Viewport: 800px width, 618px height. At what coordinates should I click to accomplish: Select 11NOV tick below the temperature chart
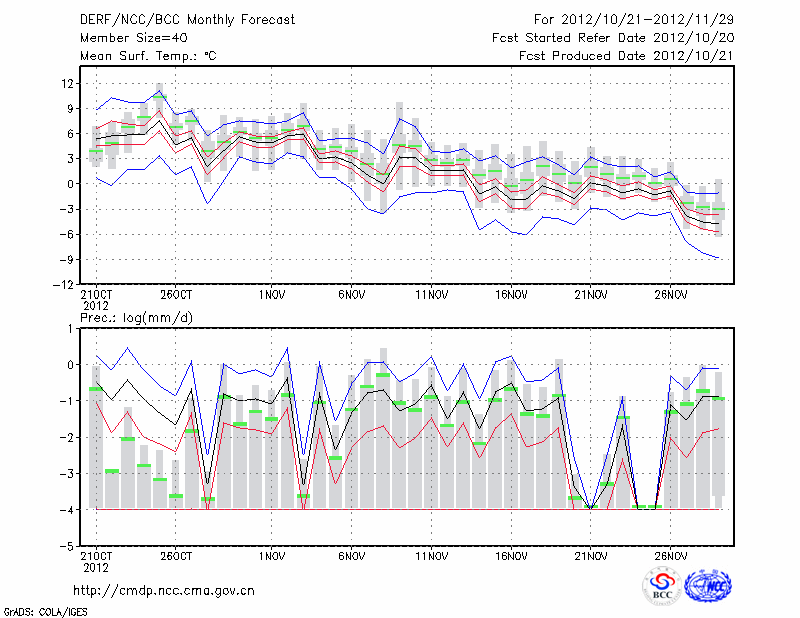point(431,295)
